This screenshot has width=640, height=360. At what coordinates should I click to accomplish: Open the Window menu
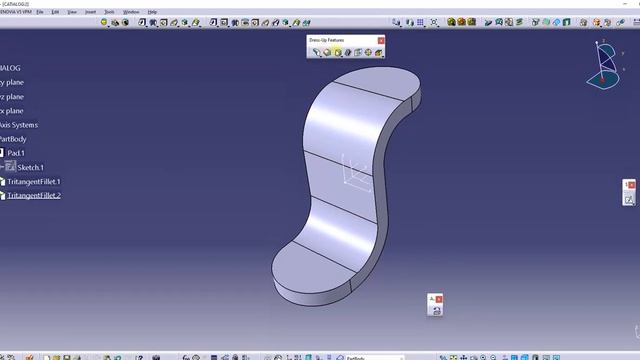click(131, 12)
